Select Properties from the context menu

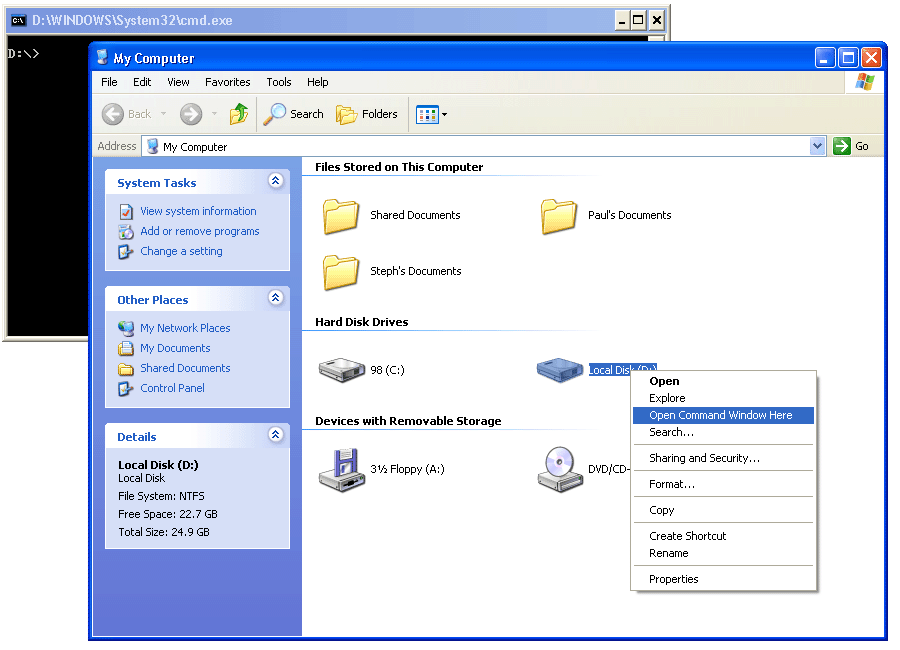(673, 579)
